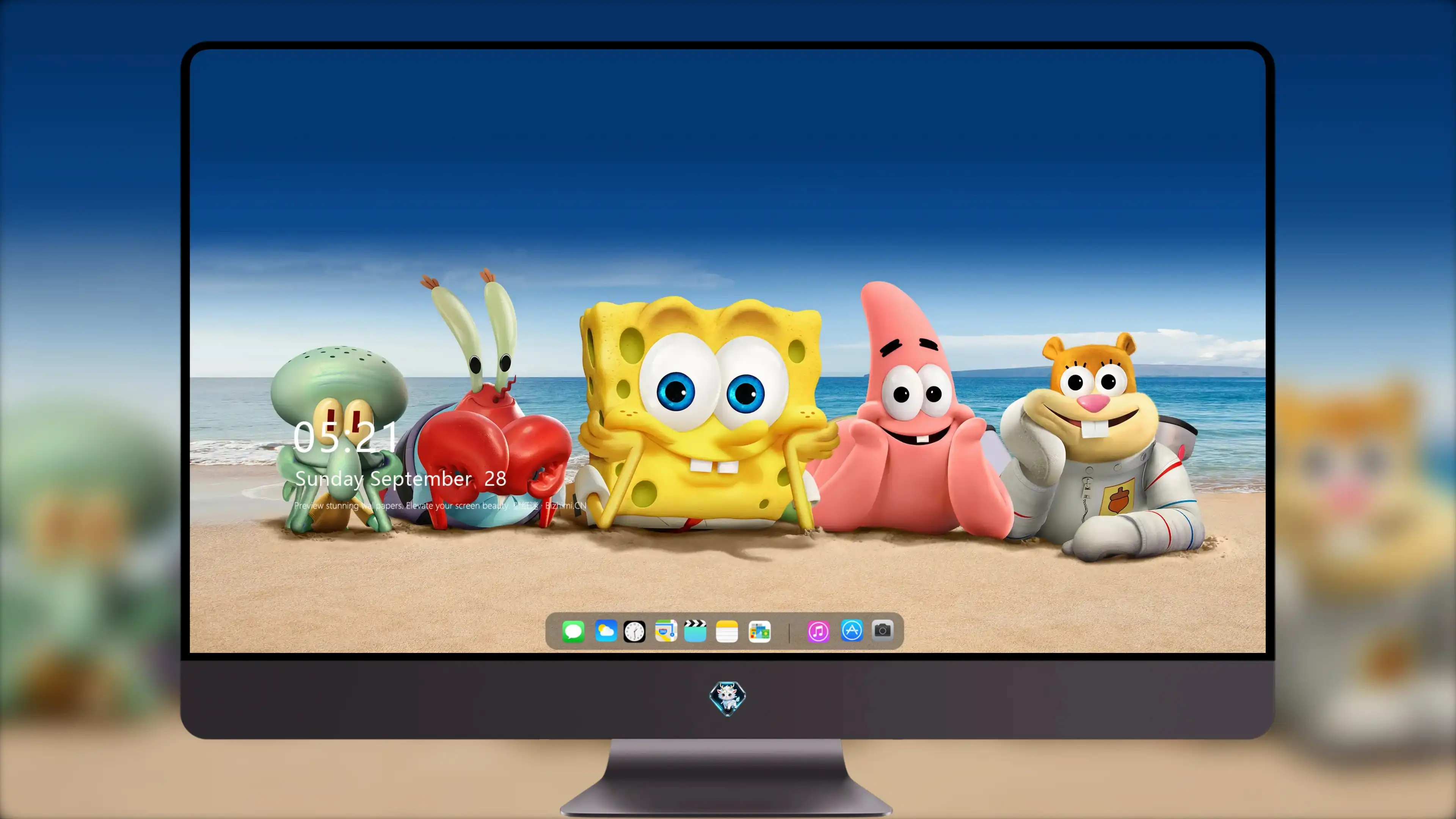Open the iTunes Store music icon

tap(819, 631)
